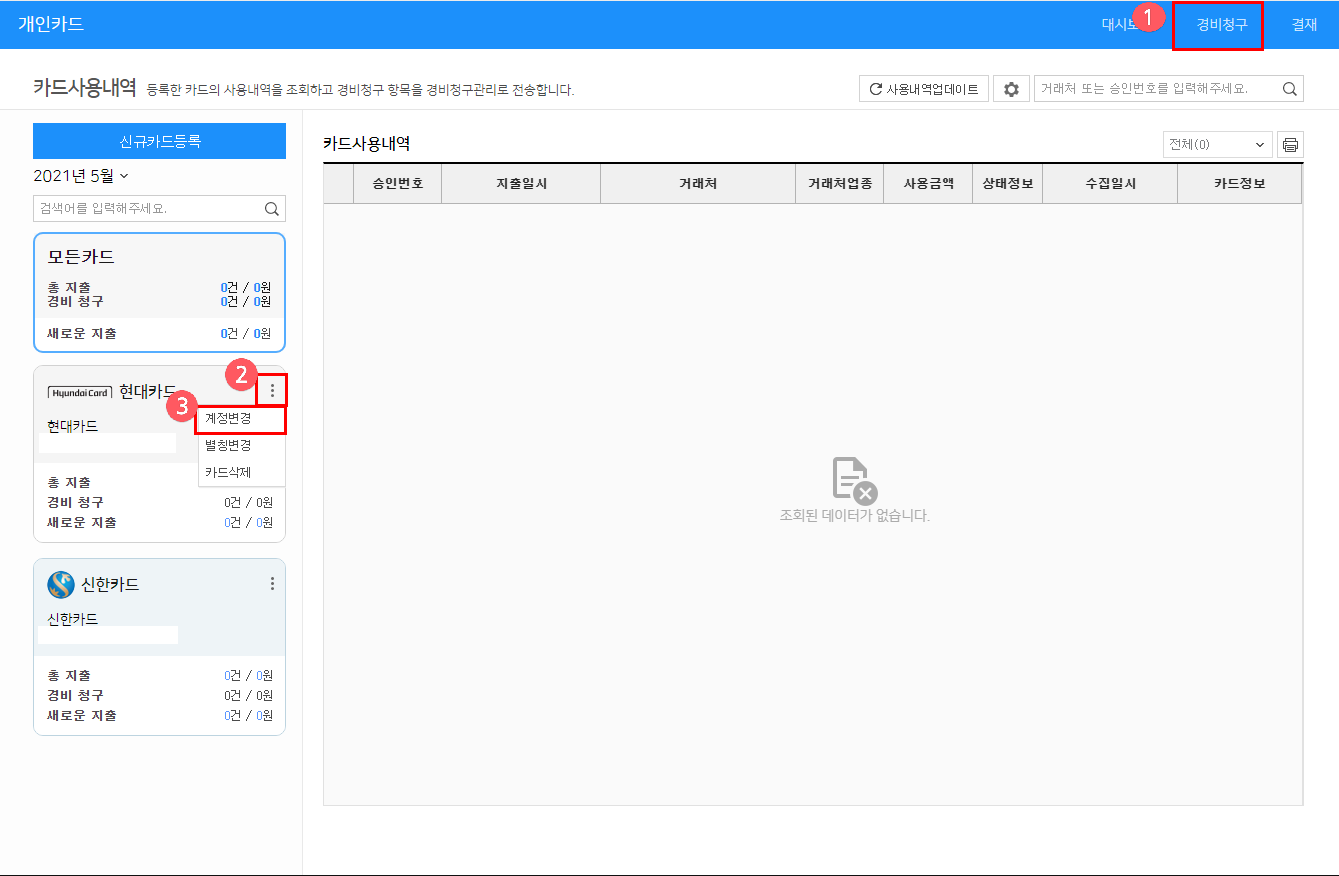Click the magnifier icon in top search box
This screenshot has width=1339, height=876.
(1290, 89)
